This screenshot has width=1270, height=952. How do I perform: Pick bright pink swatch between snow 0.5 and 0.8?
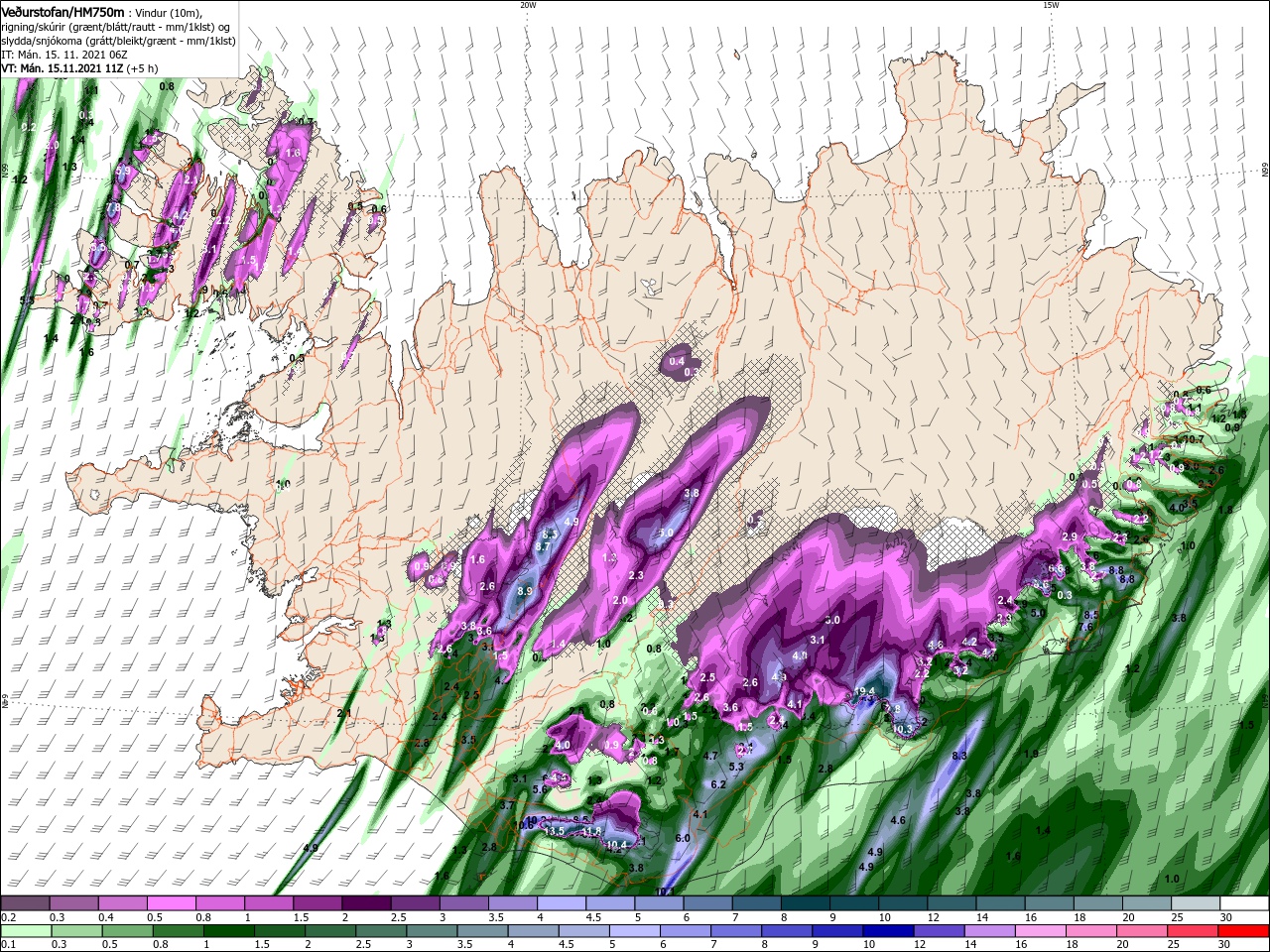pyautogui.click(x=171, y=903)
